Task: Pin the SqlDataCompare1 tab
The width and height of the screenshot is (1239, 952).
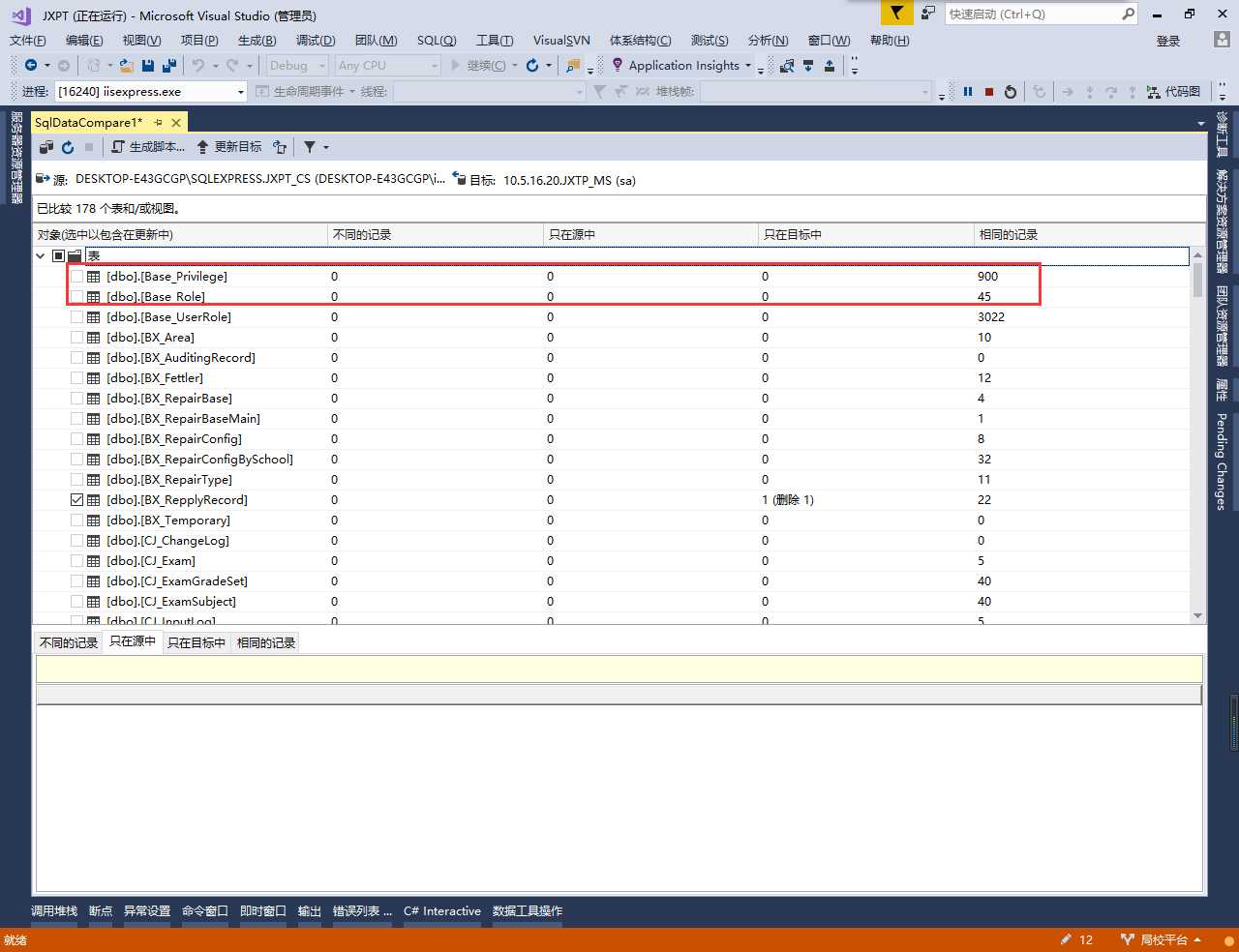Action: pos(158,123)
